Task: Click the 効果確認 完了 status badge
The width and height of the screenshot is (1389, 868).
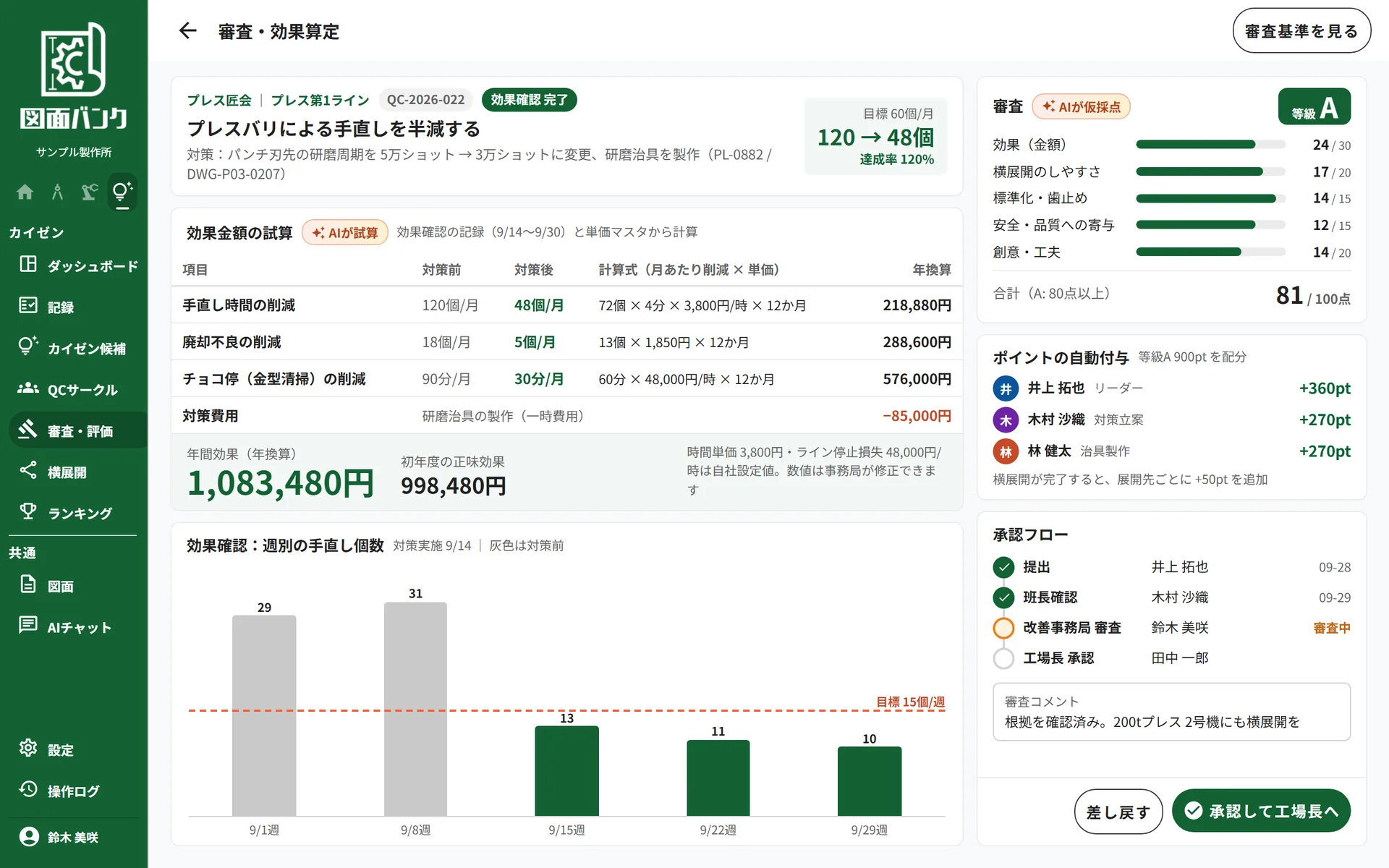Action: click(x=529, y=100)
